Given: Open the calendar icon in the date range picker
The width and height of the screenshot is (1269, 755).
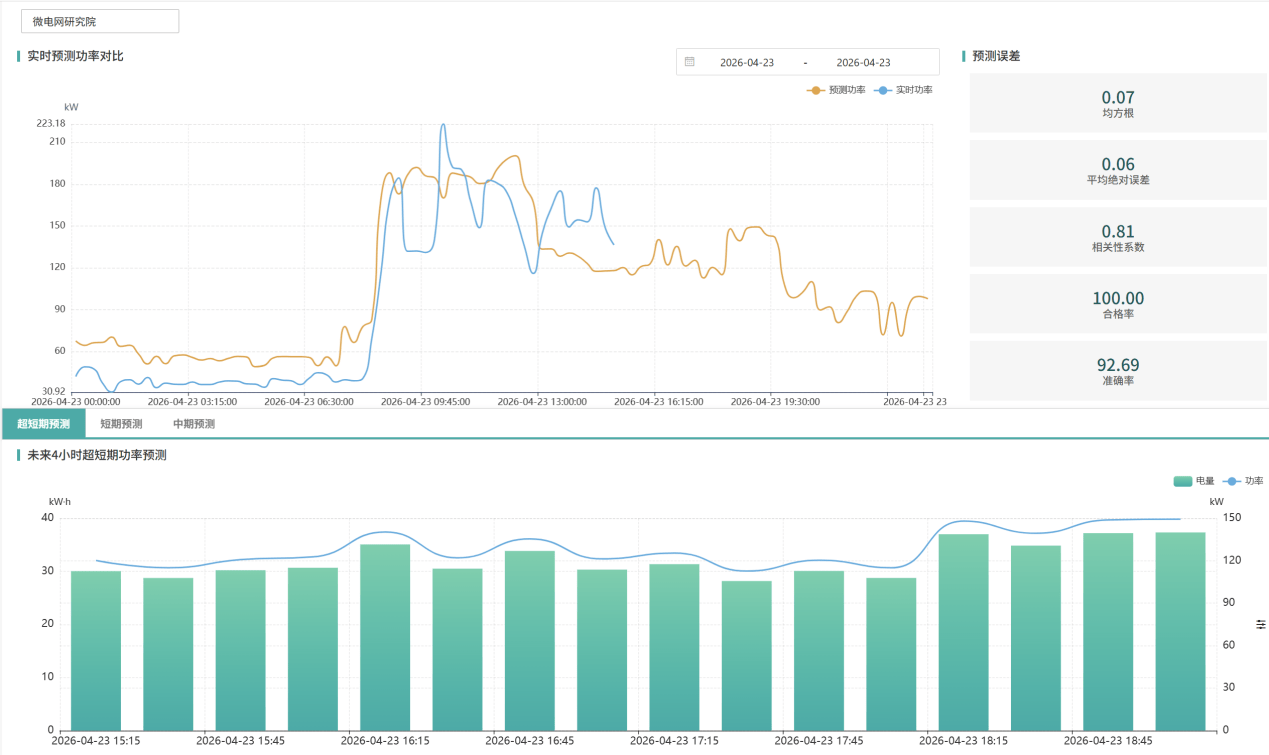Looking at the screenshot, I should pyautogui.click(x=690, y=62).
